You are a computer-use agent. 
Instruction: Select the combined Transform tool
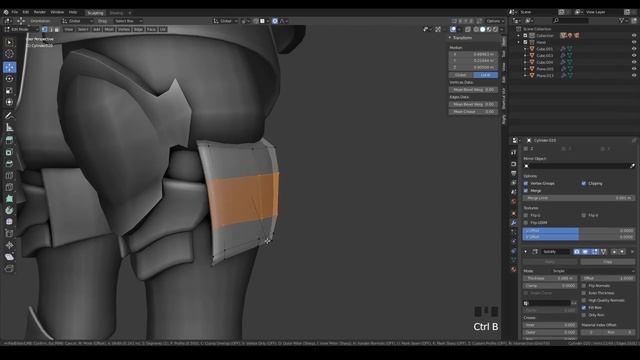9,102
